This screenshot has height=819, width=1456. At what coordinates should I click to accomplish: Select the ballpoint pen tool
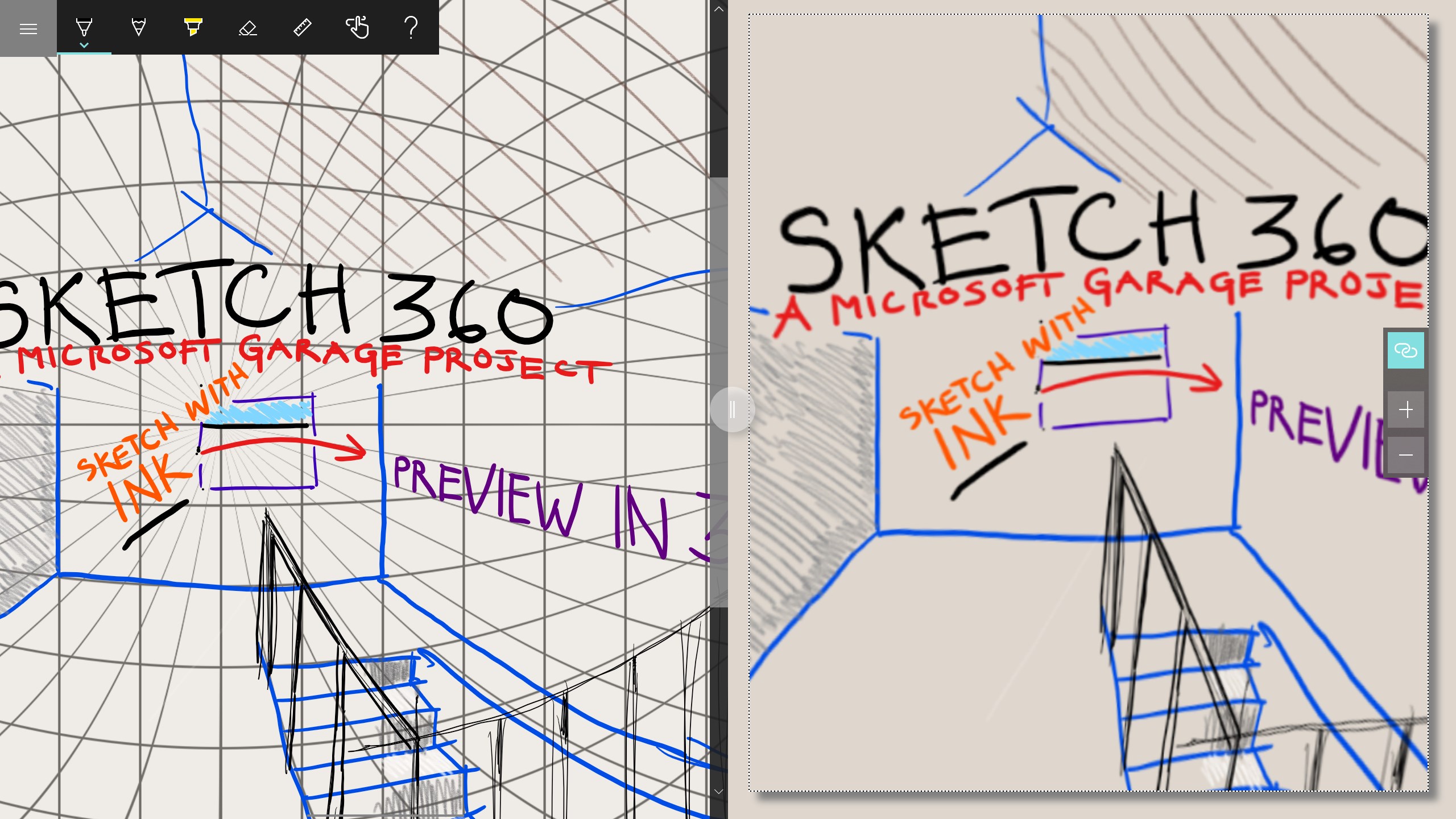[84, 26]
